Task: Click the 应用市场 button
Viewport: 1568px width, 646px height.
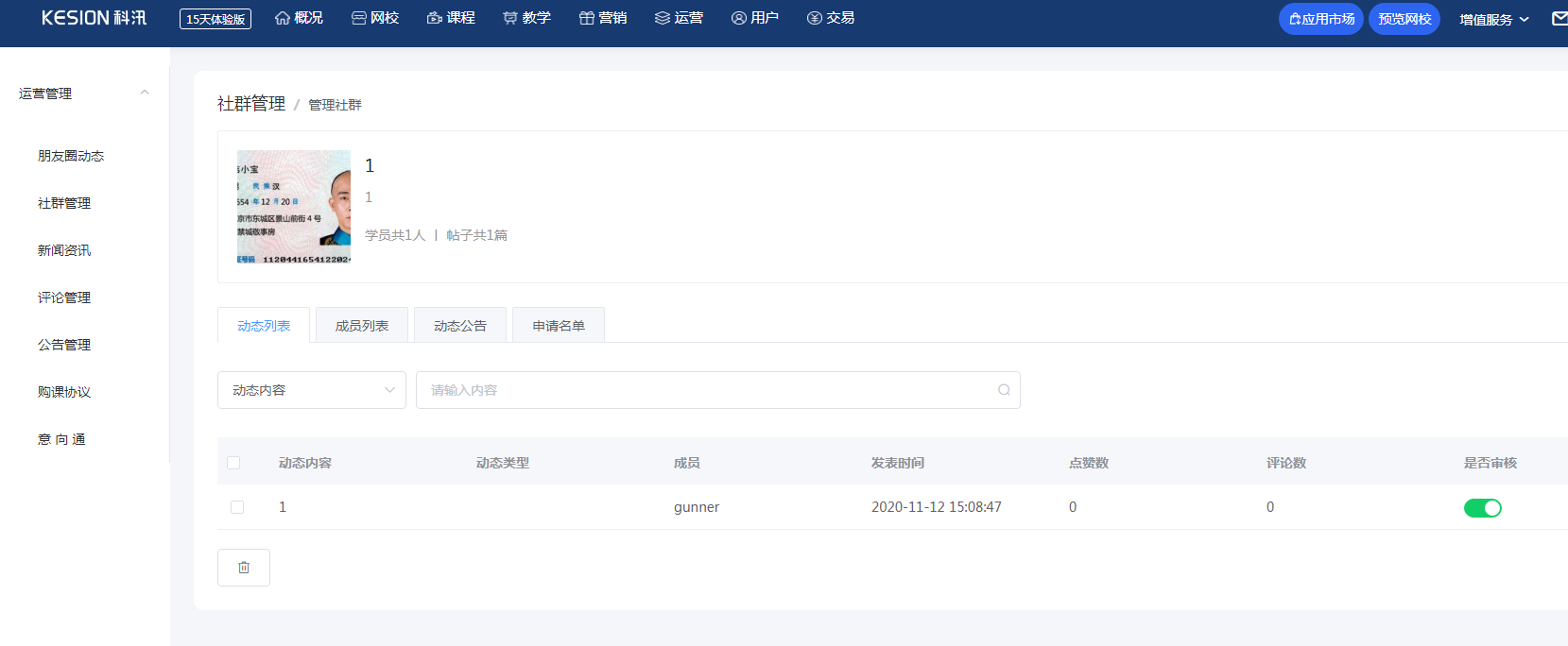Action: [x=1320, y=19]
